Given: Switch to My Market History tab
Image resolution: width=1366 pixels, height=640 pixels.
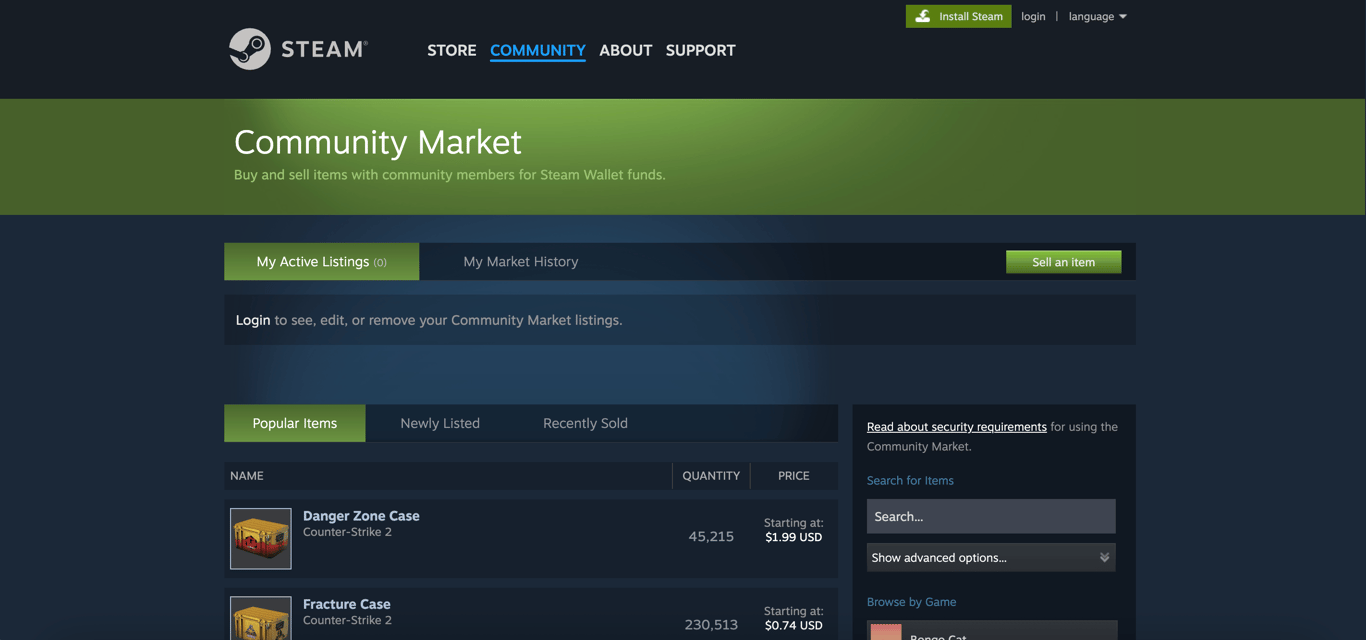Looking at the screenshot, I should (521, 261).
